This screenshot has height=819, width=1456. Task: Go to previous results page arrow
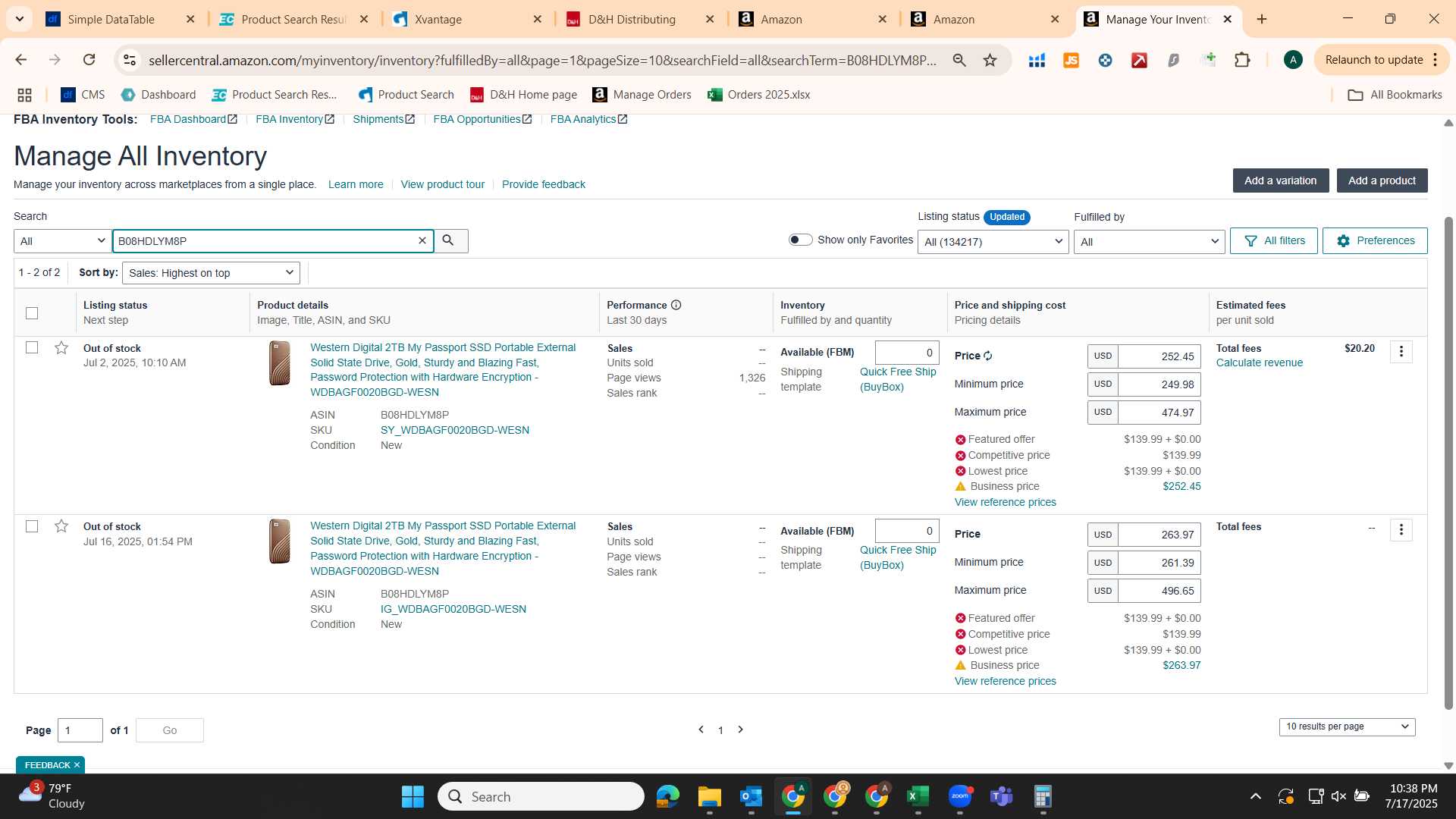click(701, 730)
